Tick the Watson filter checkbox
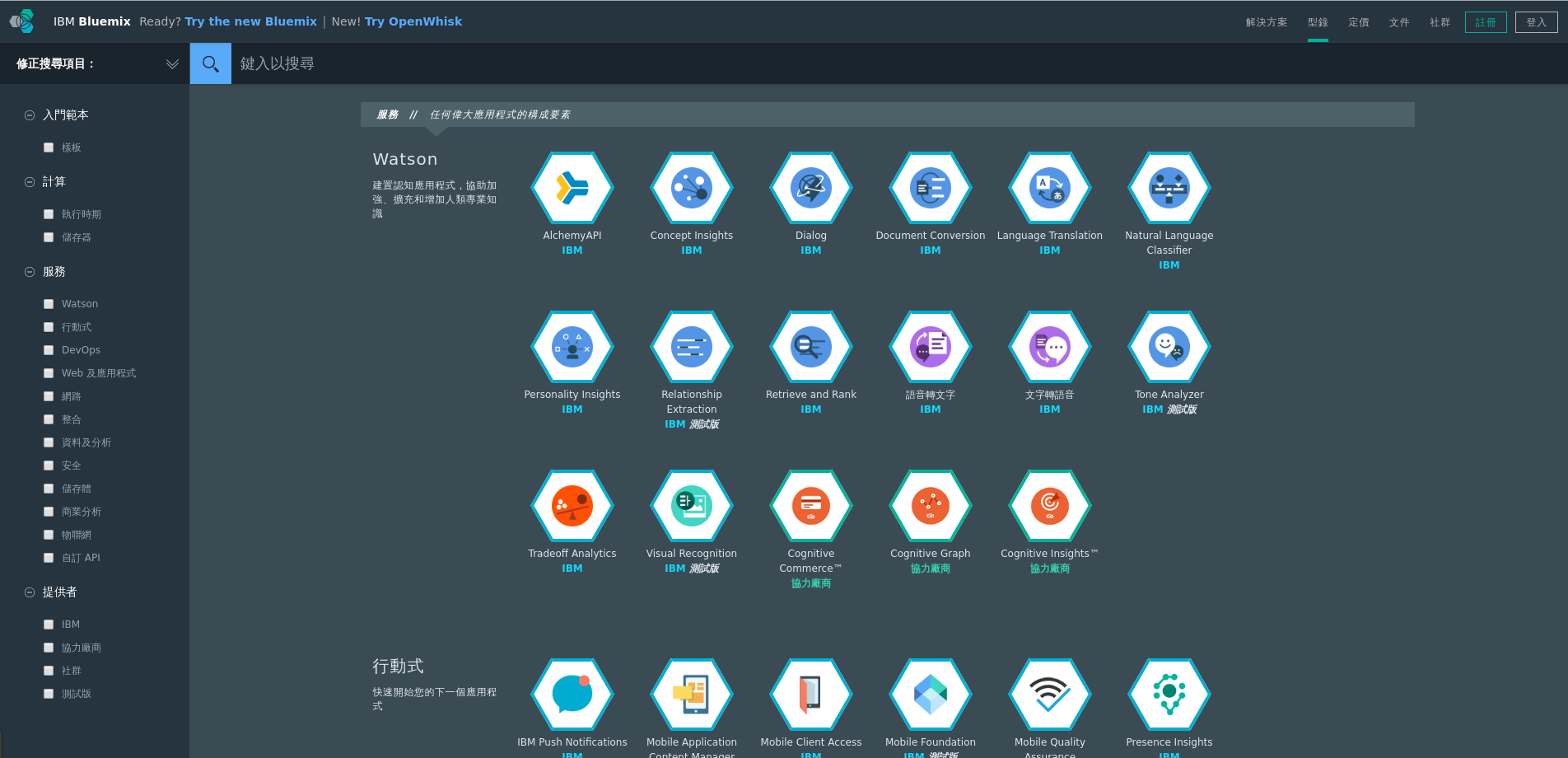1568x758 pixels. (x=49, y=304)
